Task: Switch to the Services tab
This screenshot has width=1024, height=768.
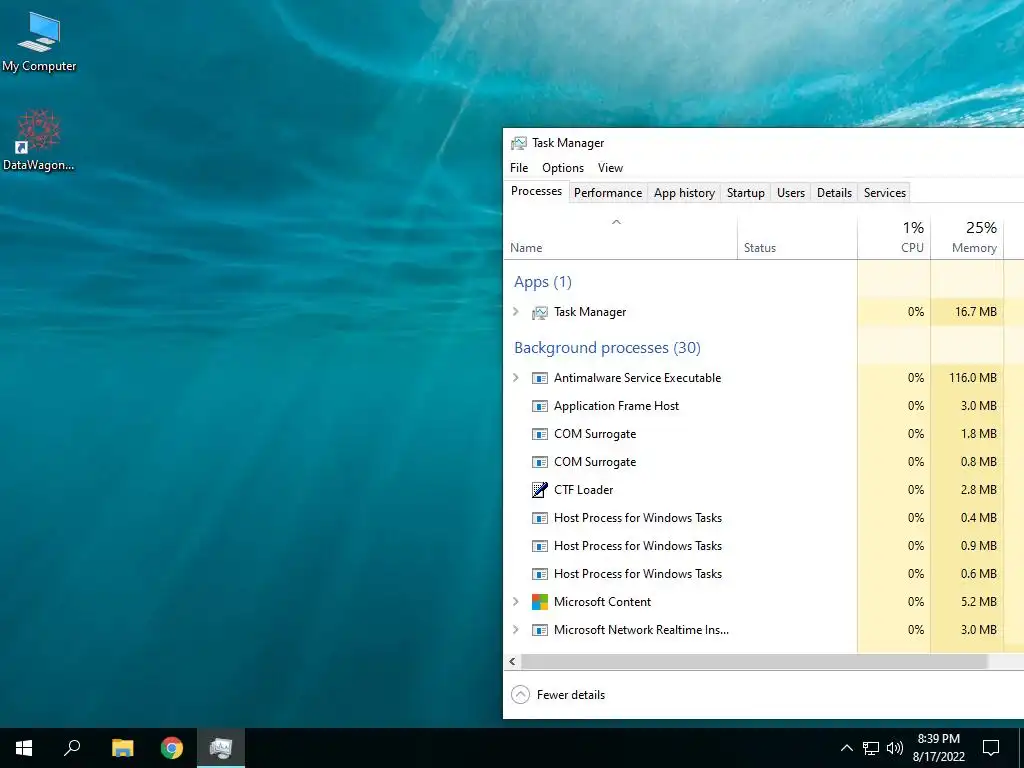Action: pyautogui.click(x=885, y=193)
